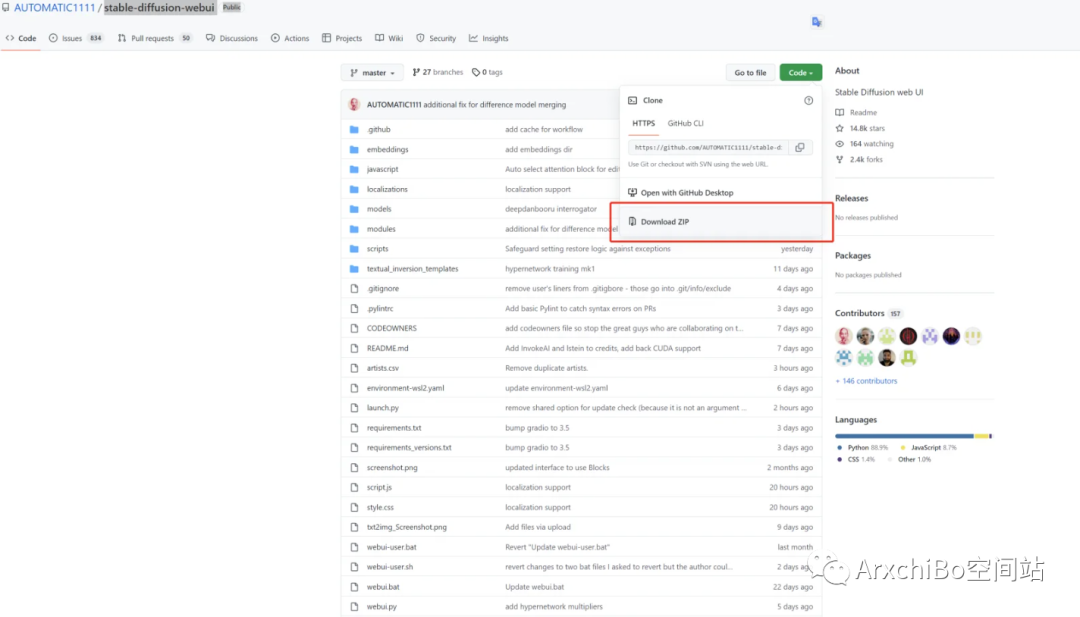Click the GitHub Desktop icon
Screen dimensions: 1080x617
632,193
